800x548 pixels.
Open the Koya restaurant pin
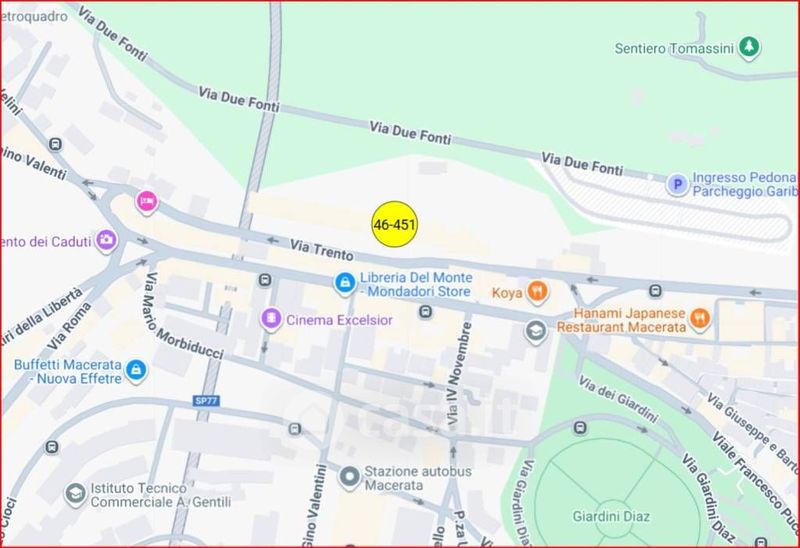[537, 292]
